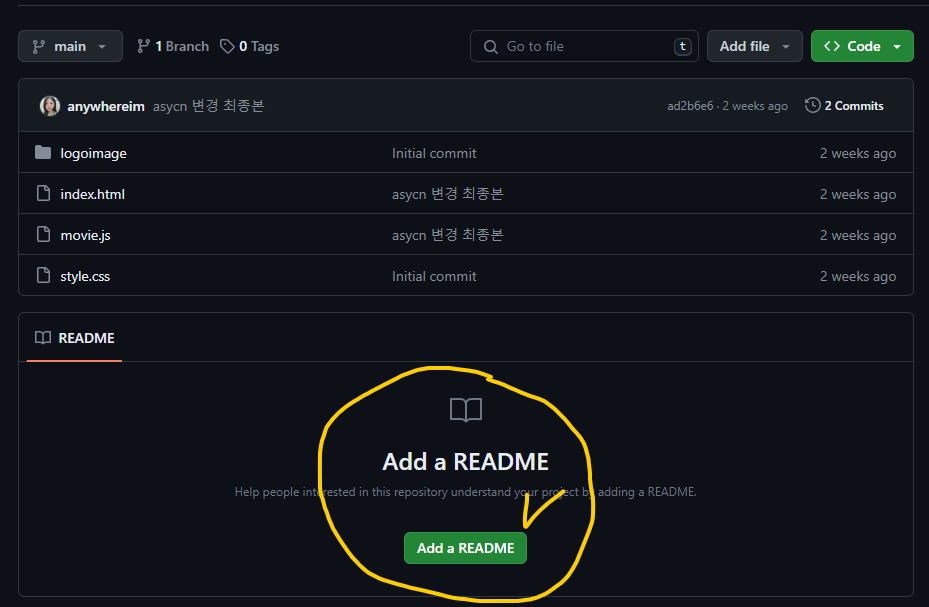929x607 pixels.
Task: View the 2 Commits history
Action: pyautogui.click(x=844, y=105)
